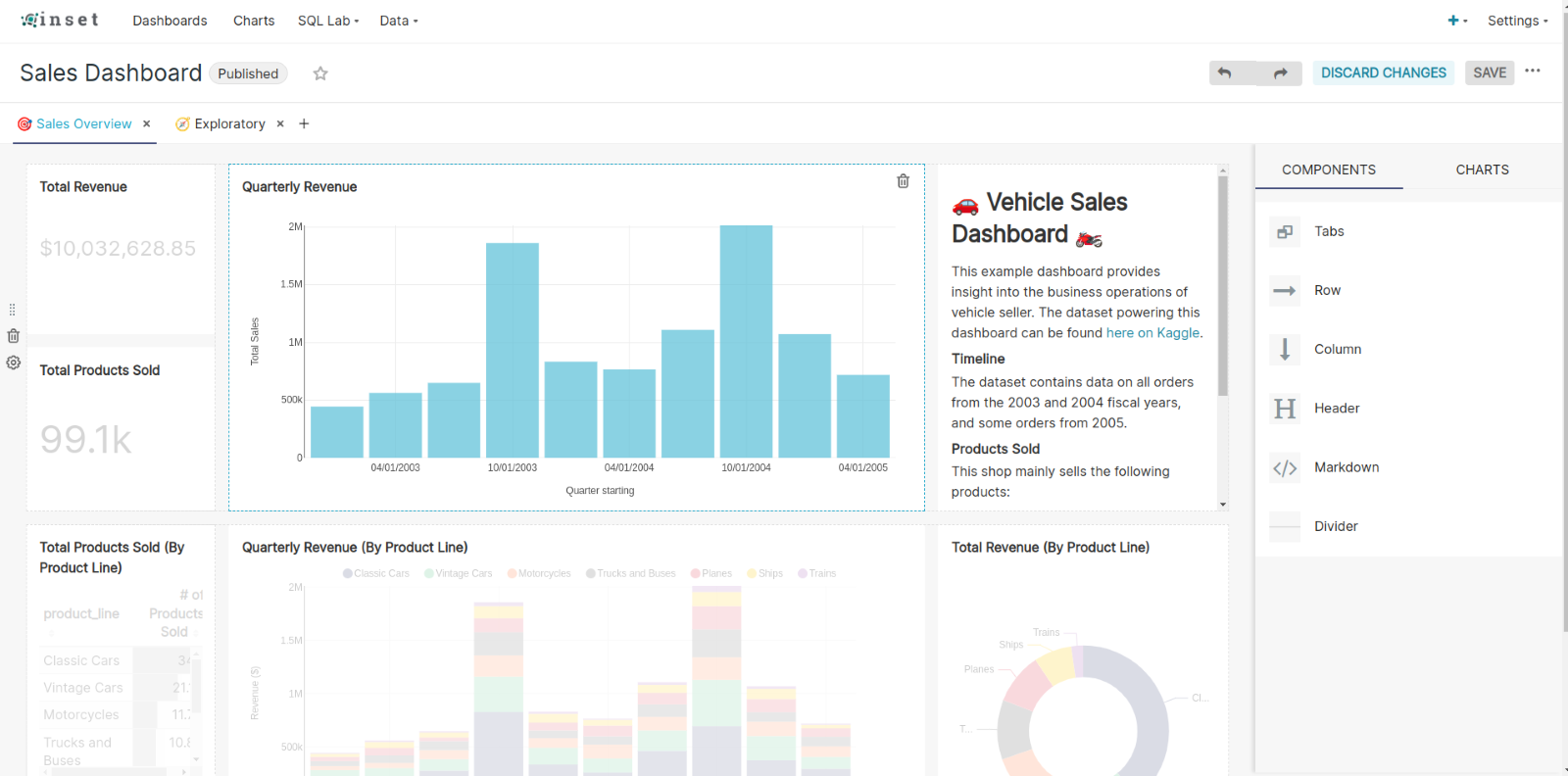This screenshot has width=1568, height=776.
Task: Click the Classic Cars table row
Action: 120,660
